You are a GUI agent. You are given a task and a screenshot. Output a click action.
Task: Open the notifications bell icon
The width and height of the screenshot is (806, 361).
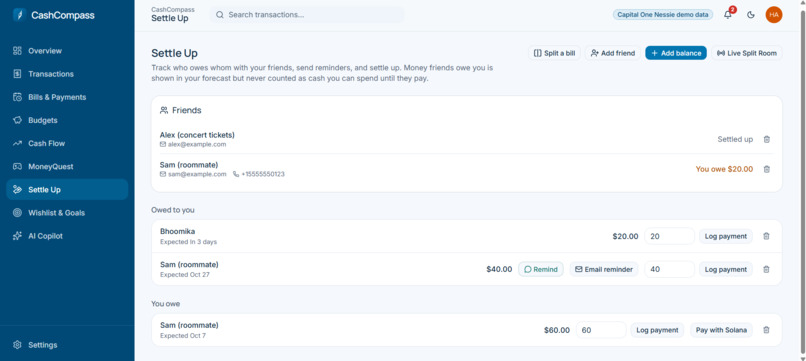point(728,14)
